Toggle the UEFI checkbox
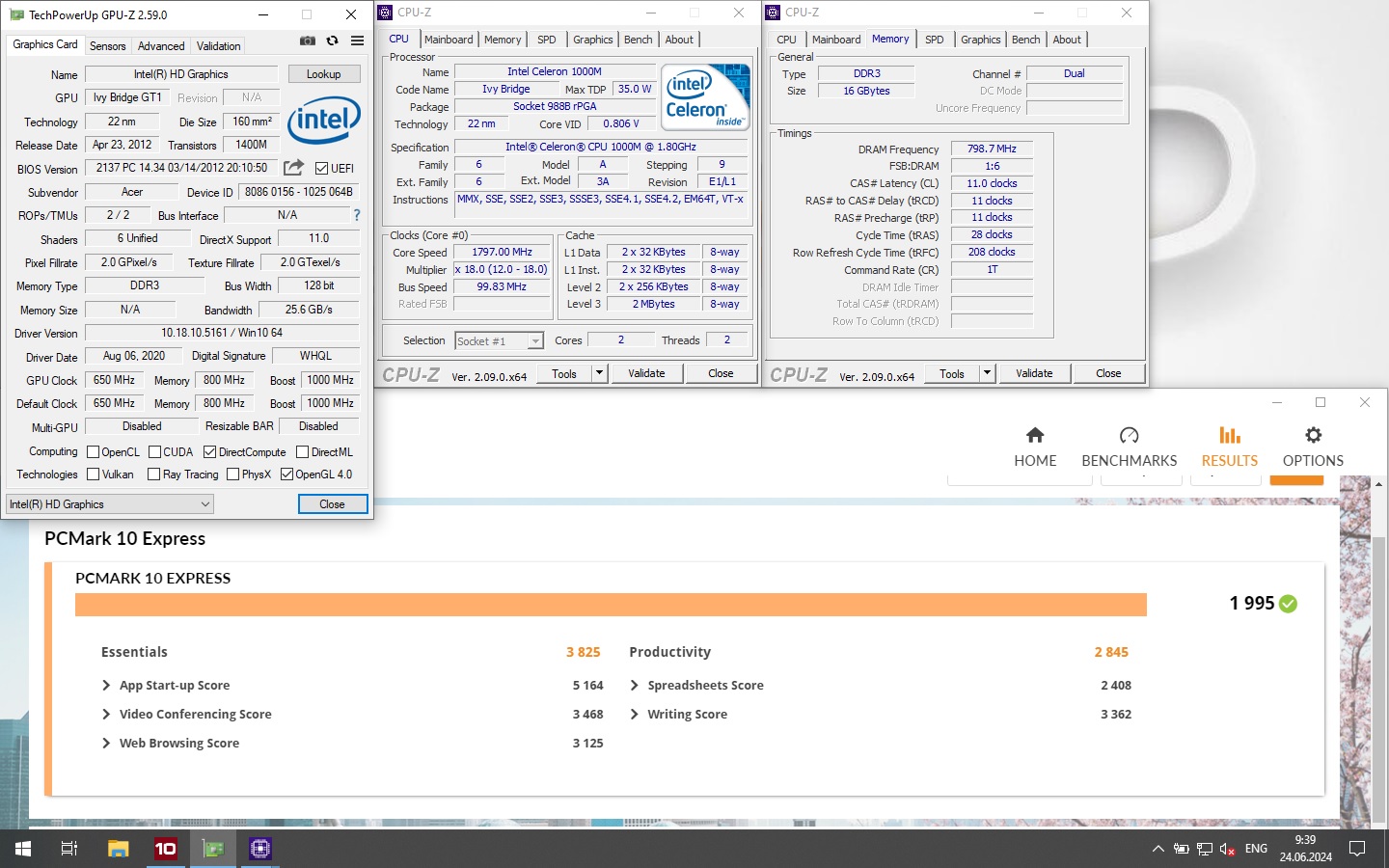This screenshot has height=868, width=1389. (x=322, y=168)
